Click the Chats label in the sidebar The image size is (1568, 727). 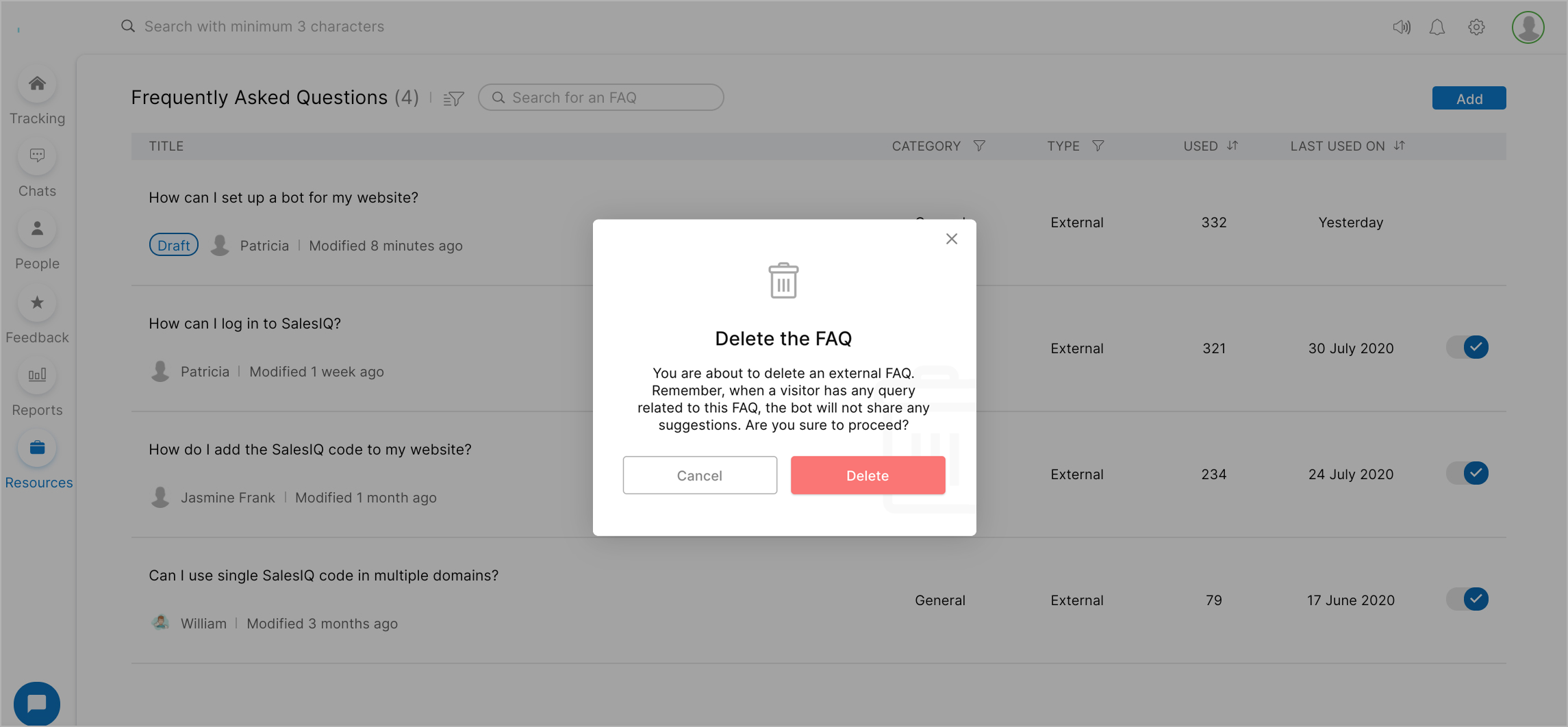[37, 191]
